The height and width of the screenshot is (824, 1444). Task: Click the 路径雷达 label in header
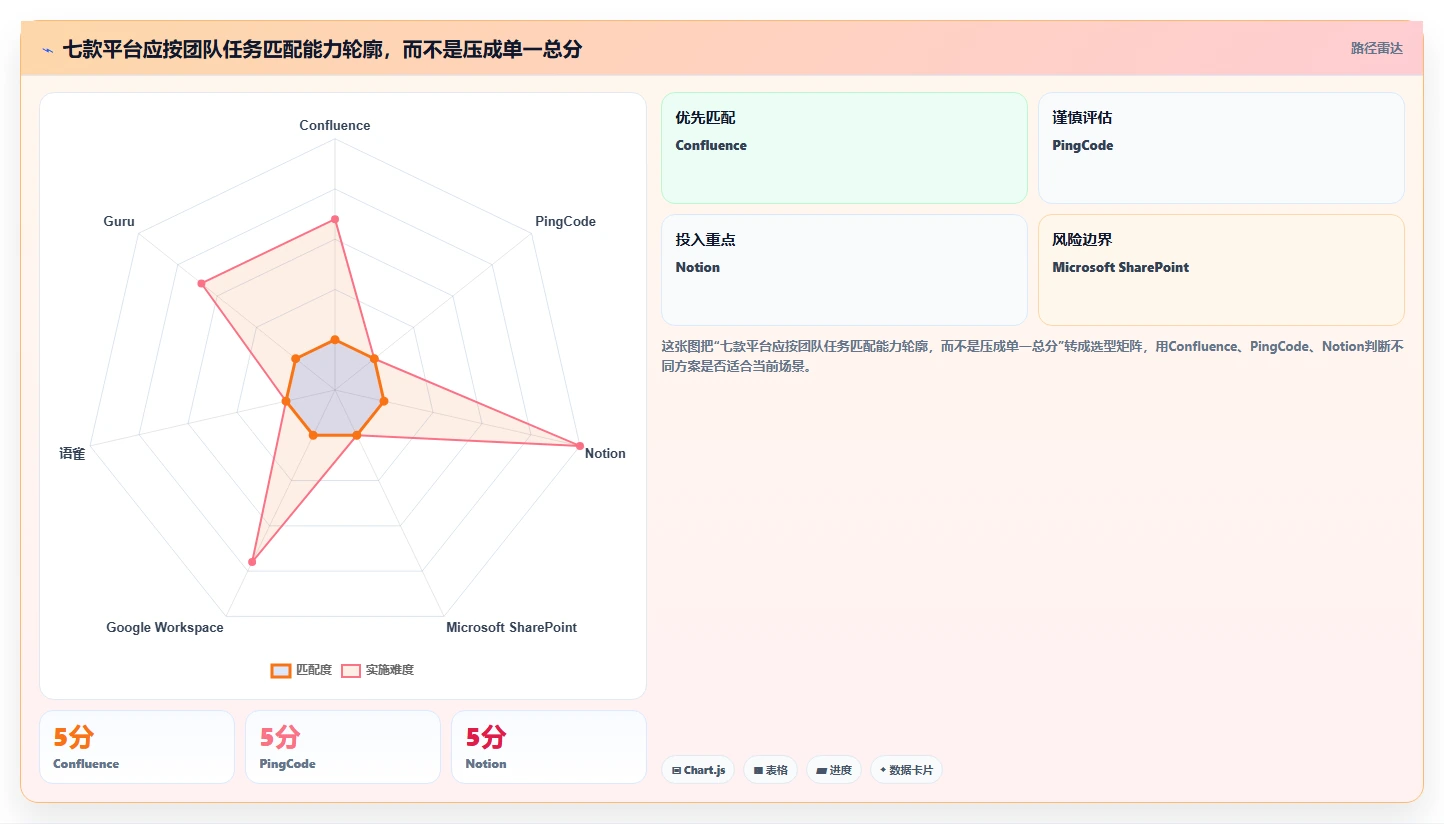coord(1377,48)
